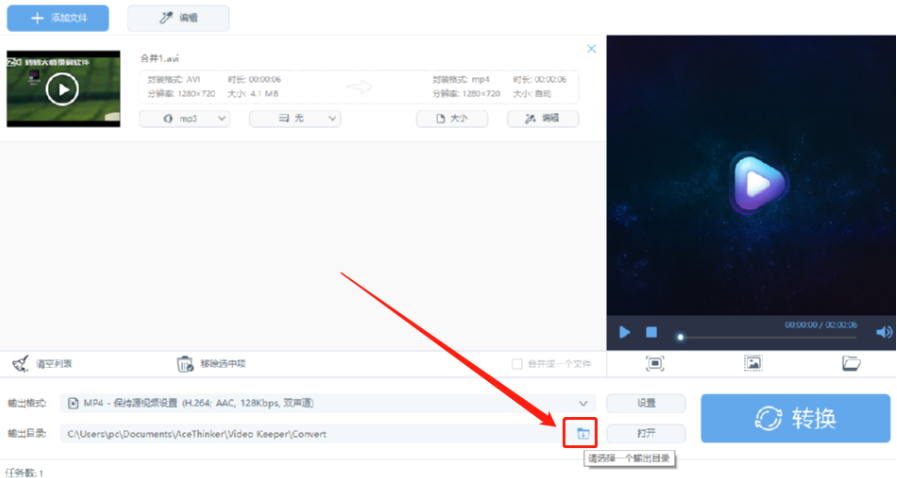
Task: Open the snapshot folder icon
Action: [x=851, y=363]
